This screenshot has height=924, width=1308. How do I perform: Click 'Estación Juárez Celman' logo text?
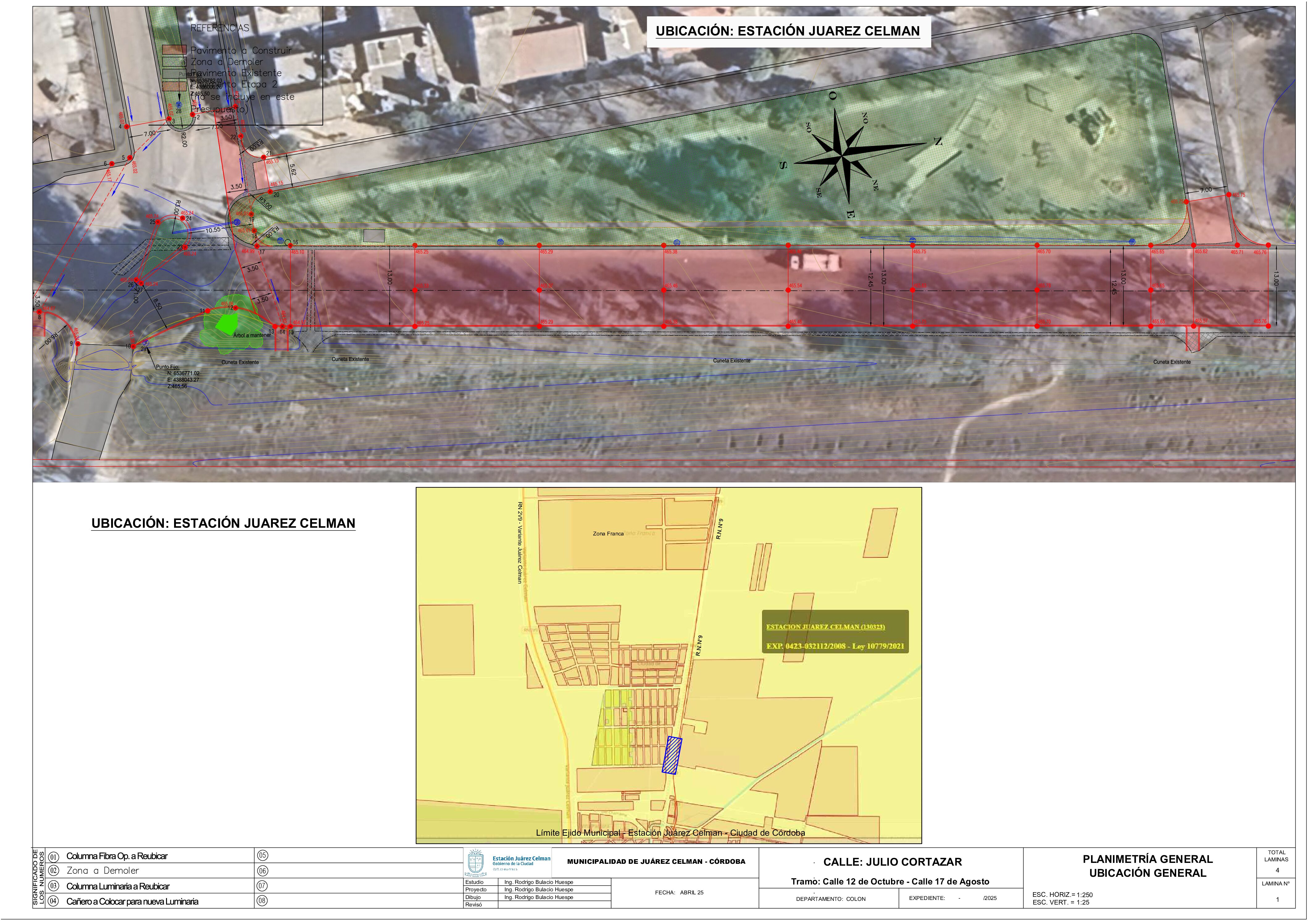click(521, 859)
